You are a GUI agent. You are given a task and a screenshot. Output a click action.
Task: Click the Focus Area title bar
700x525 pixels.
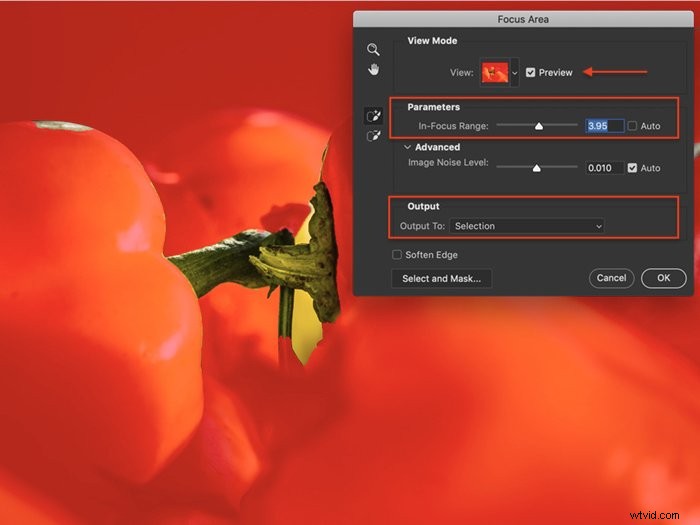click(x=523, y=19)
